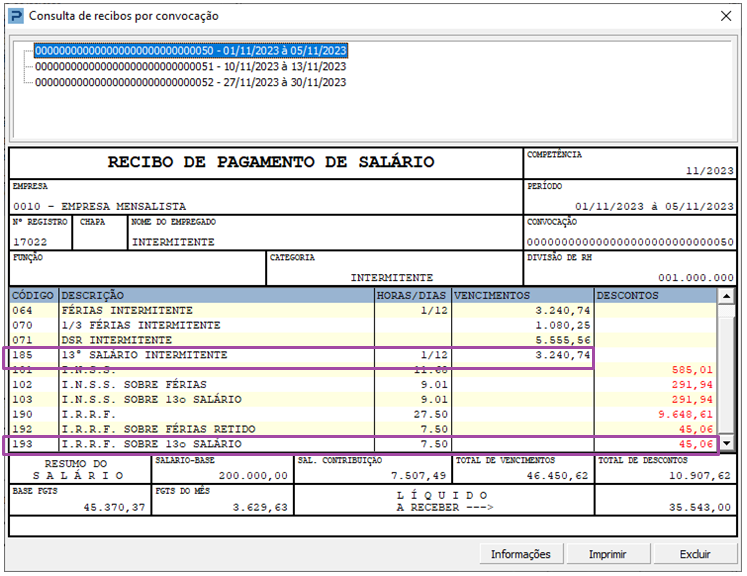Click the total de descontos 10.907,62

click(700, 475)
